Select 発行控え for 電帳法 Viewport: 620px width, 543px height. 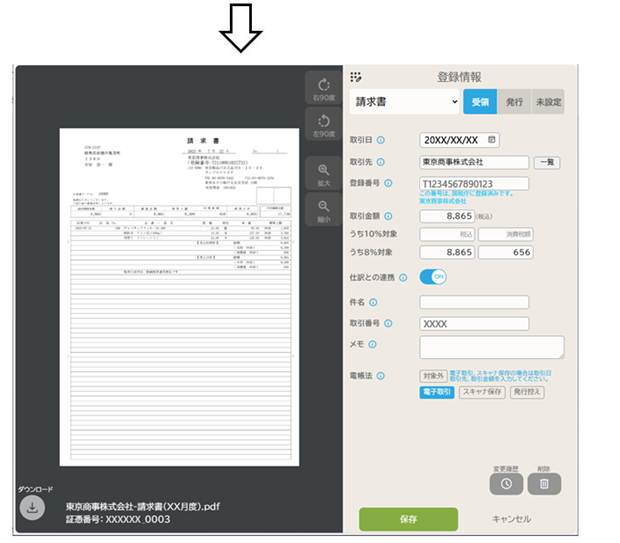pyautogui.click(x=527, y=392)
